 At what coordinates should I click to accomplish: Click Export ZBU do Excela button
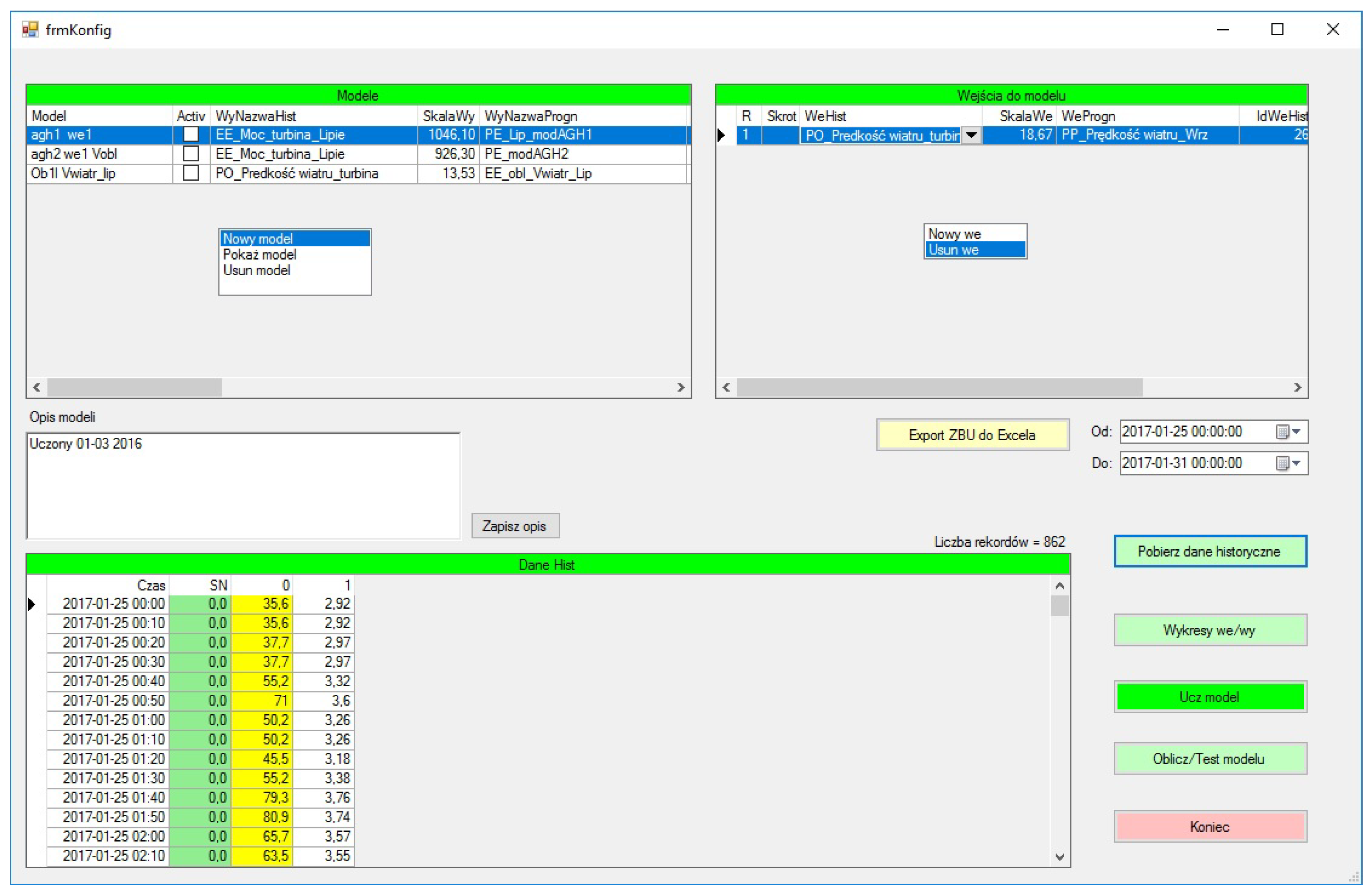coord(973,435)
